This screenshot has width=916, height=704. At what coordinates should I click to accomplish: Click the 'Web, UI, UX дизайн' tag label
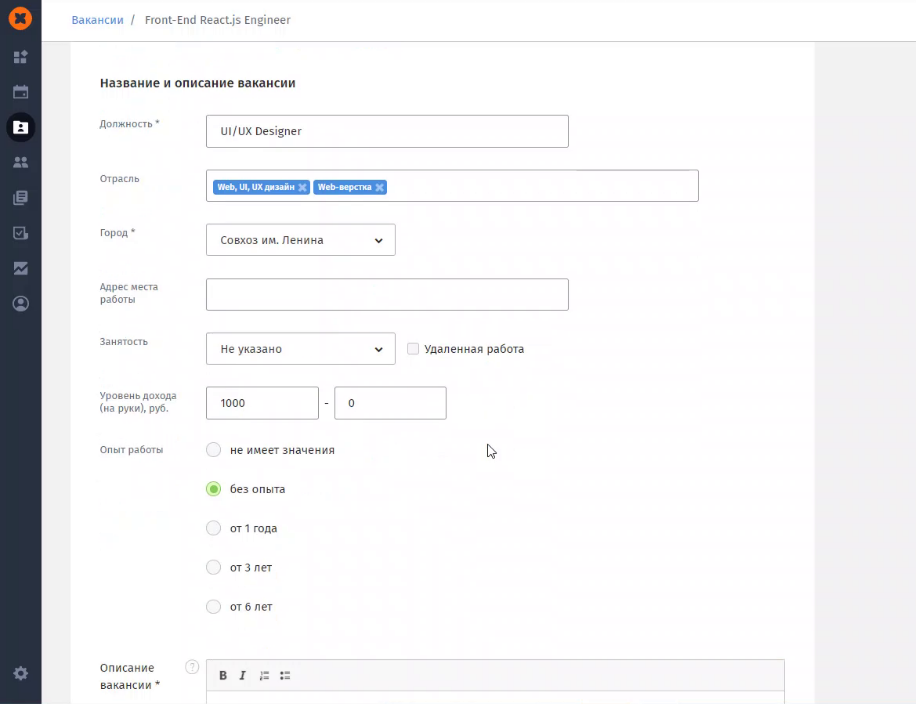[x=256, y=188]
